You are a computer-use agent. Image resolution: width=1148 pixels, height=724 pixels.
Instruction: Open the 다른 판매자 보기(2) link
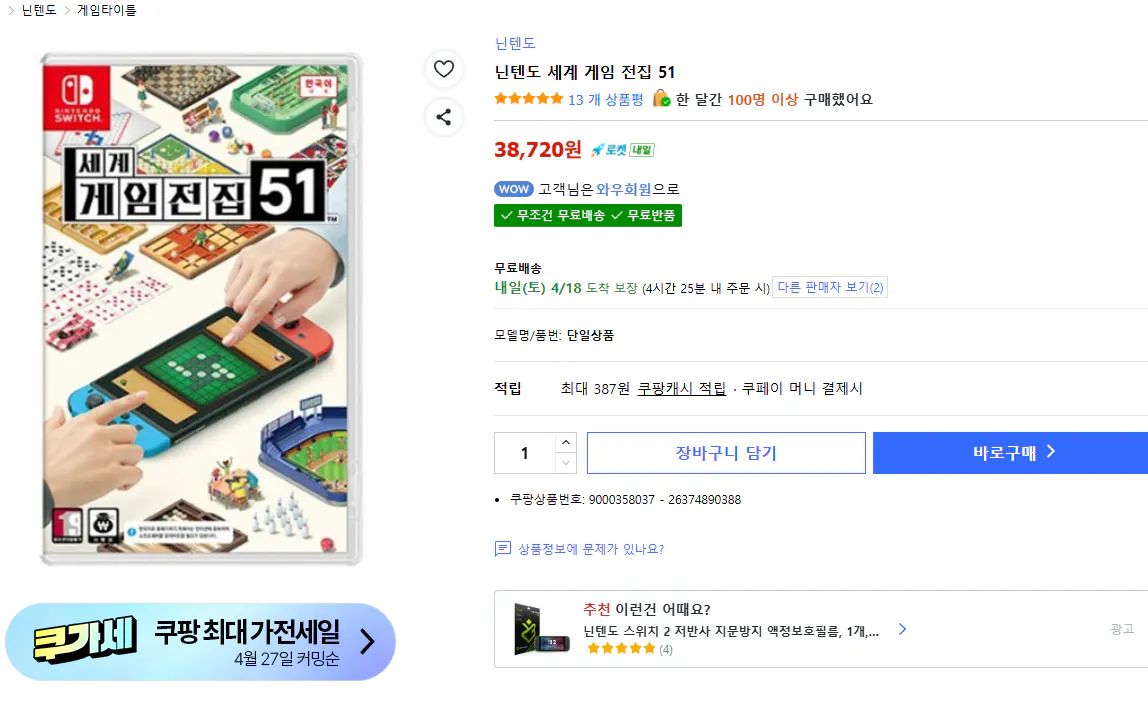tap(830, 287)
